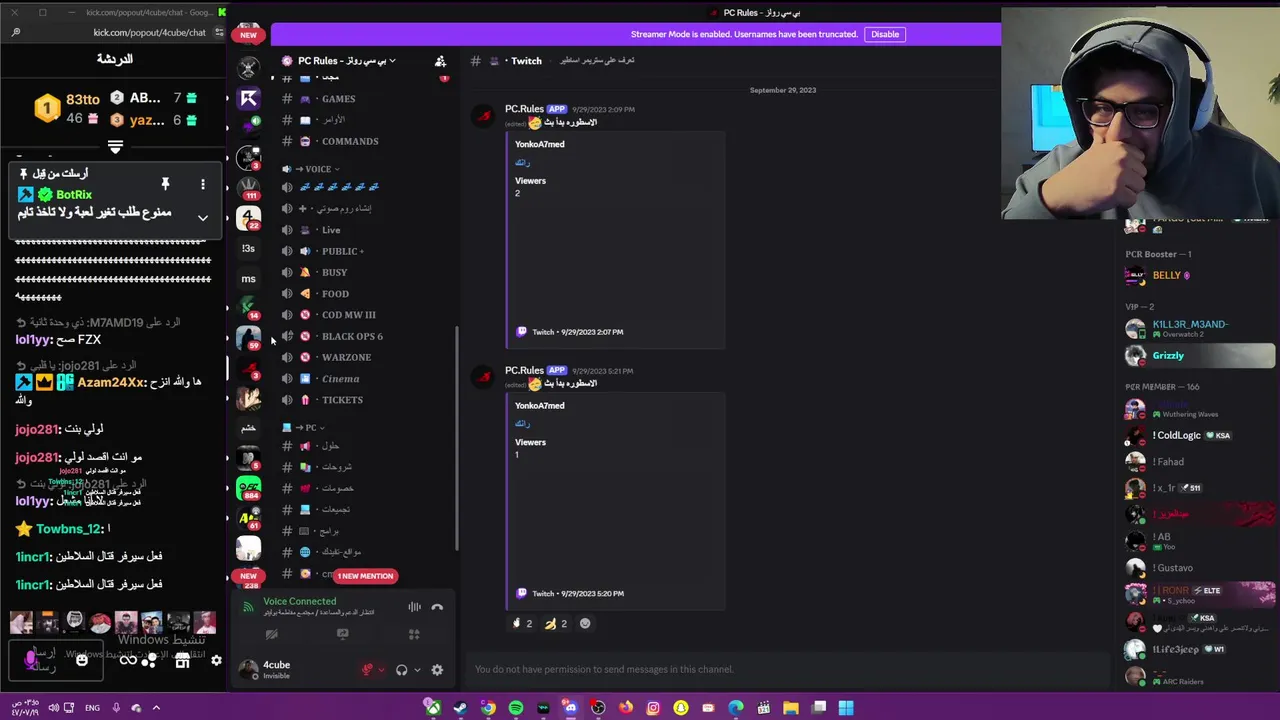
Task: Open Firefox from the taskbar
Action: pyautogui.click(x=626, y=708)
